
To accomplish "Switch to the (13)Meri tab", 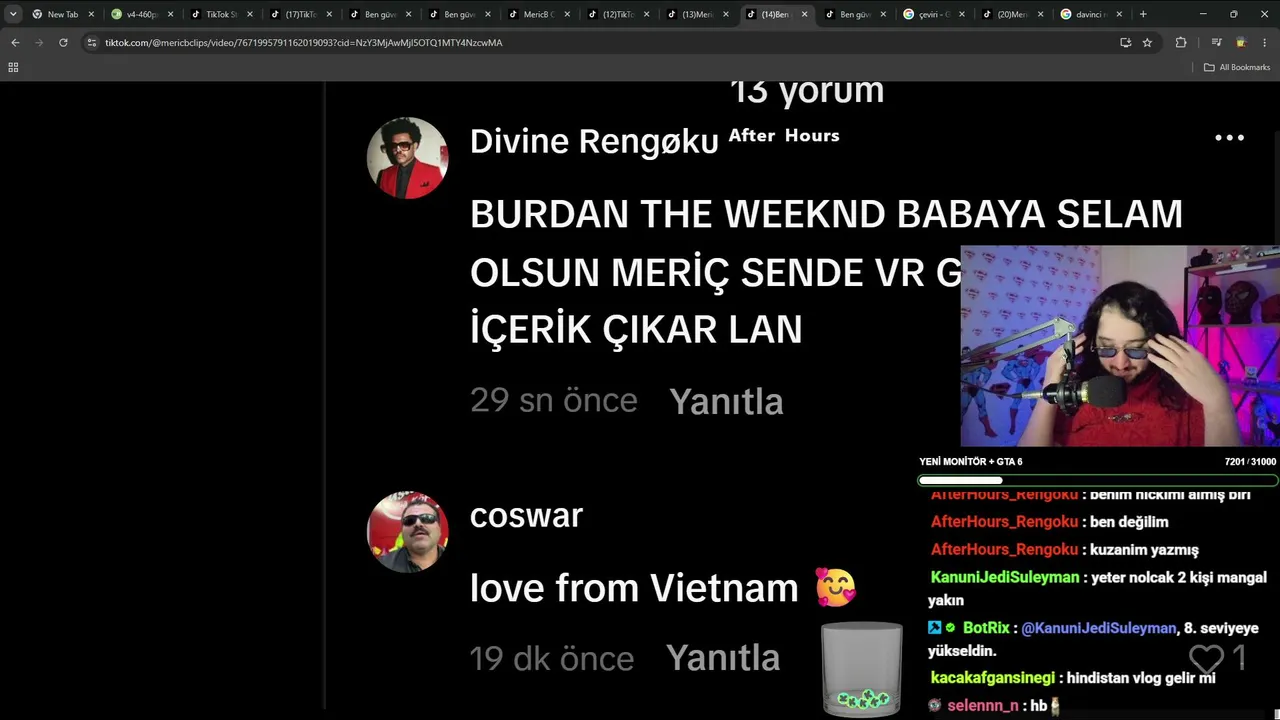I will click(x=697, y=14).
